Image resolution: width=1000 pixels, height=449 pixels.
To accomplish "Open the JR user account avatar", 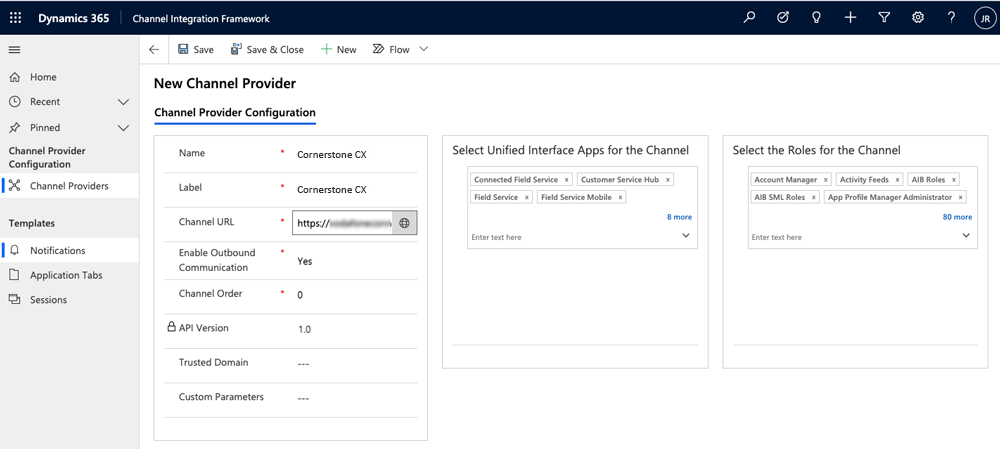I will pos(985,18).
